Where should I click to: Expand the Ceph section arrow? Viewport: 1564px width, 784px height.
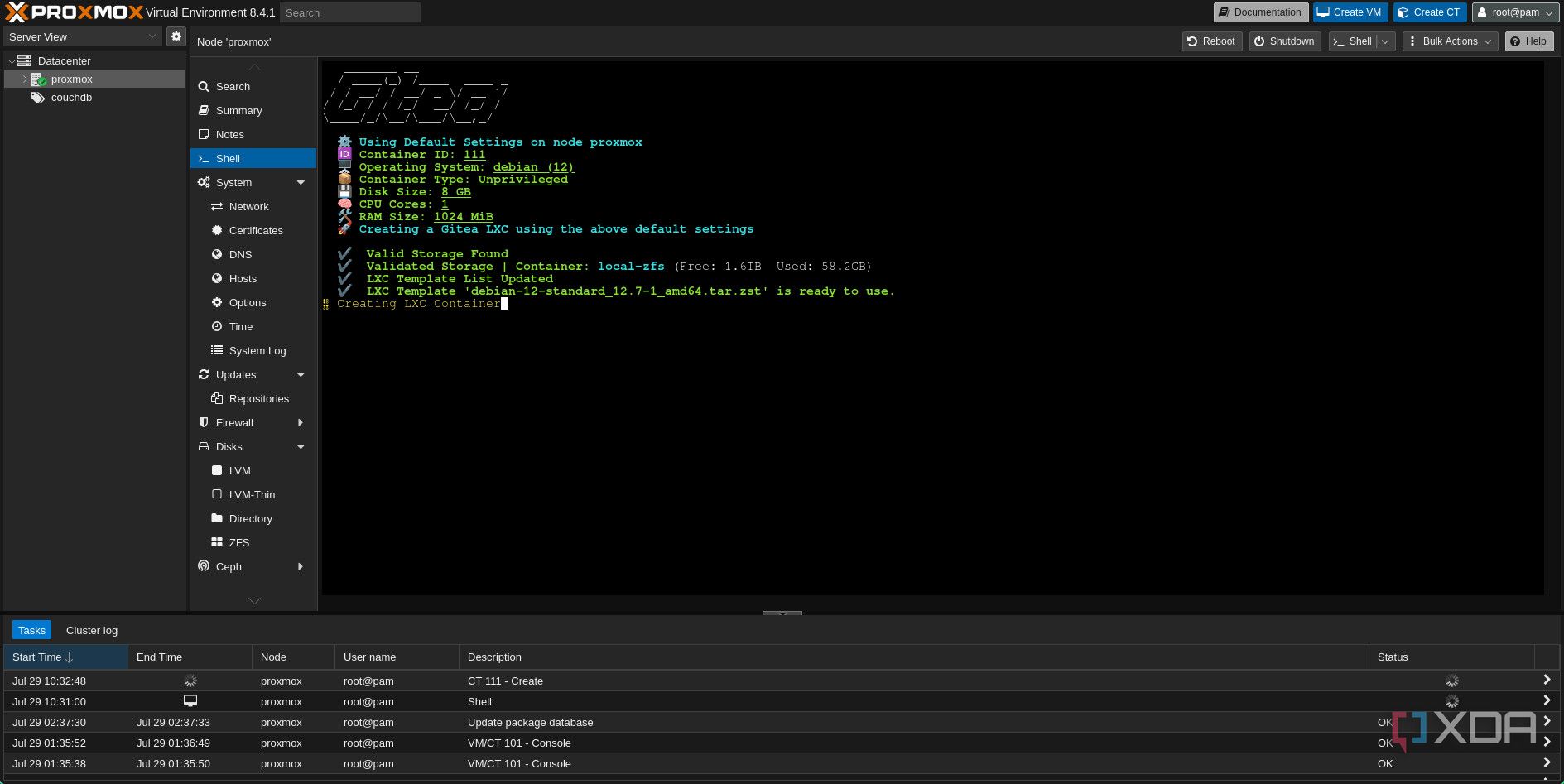click(301, 566)
